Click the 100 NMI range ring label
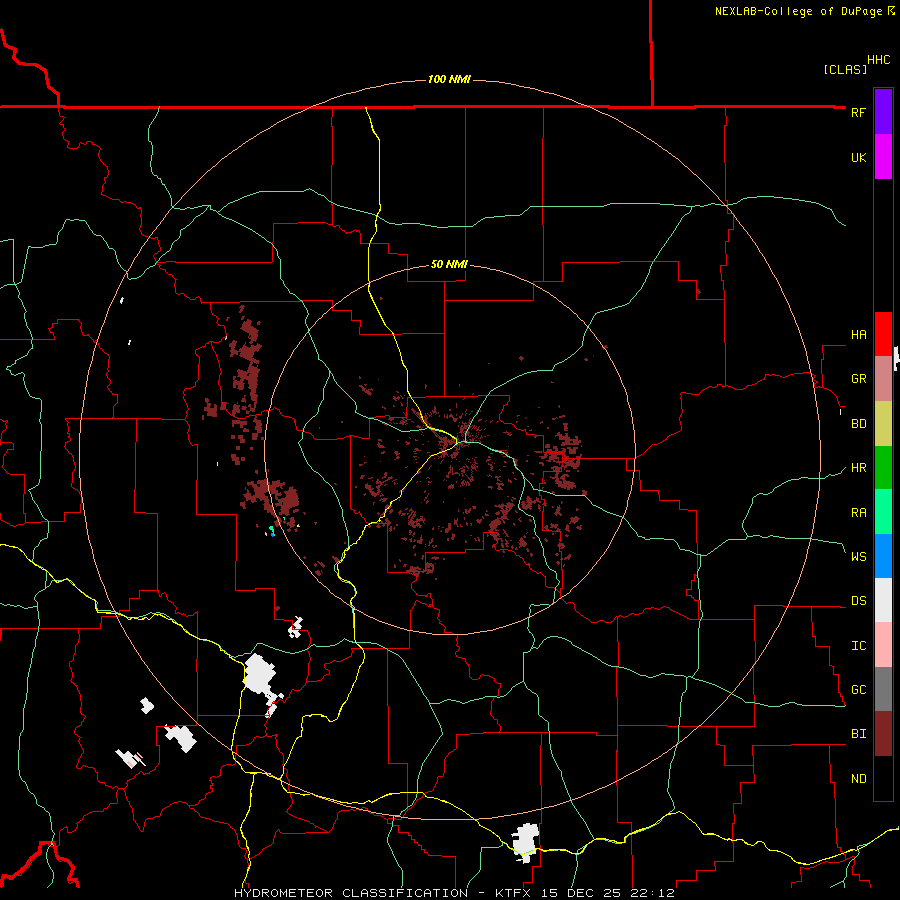 click(449, 79)
